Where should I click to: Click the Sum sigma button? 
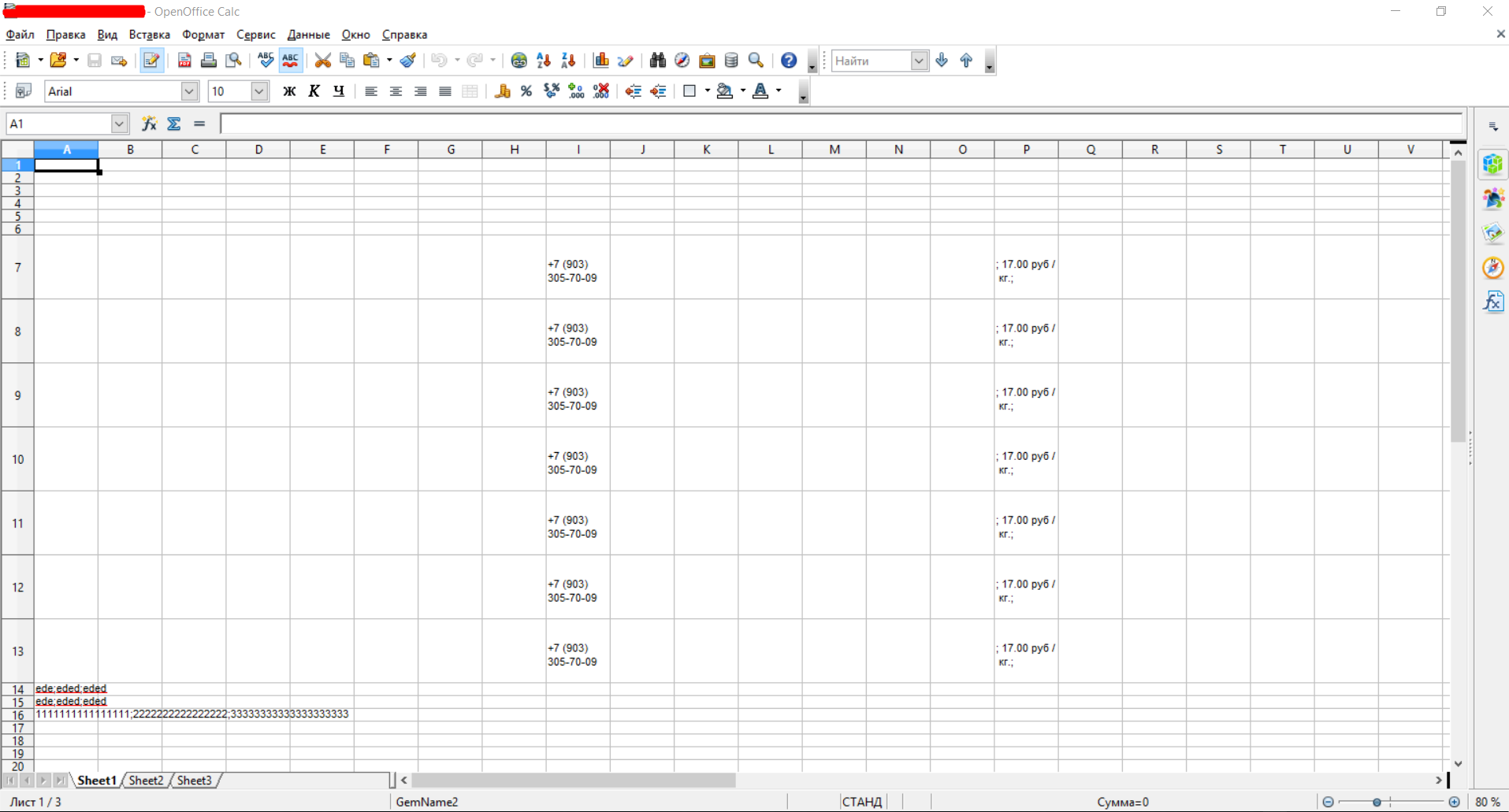[x=174, y=124]
